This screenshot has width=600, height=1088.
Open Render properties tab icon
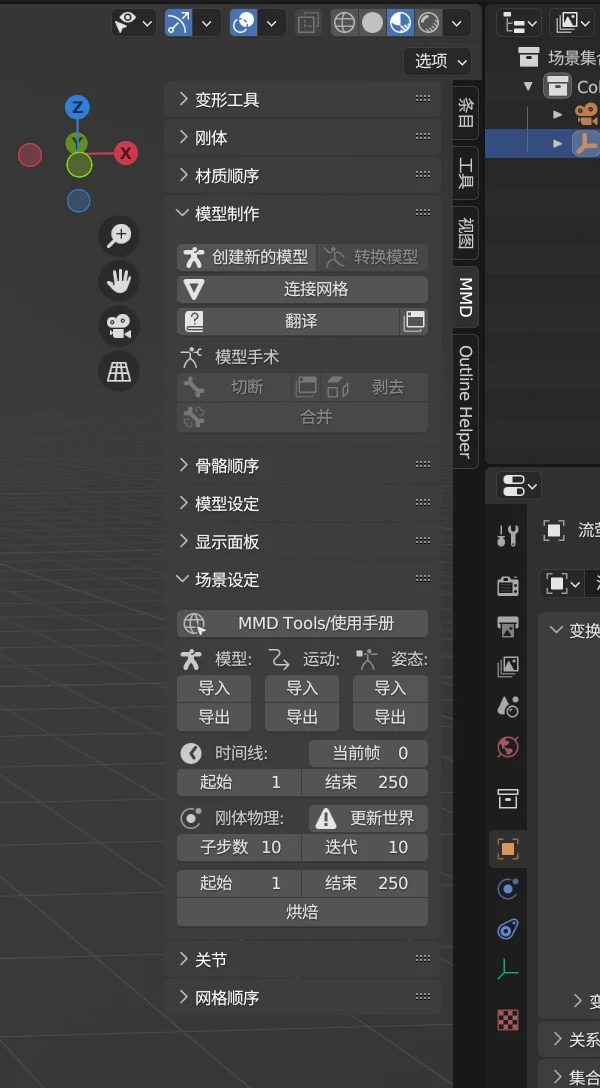(508, 585)
